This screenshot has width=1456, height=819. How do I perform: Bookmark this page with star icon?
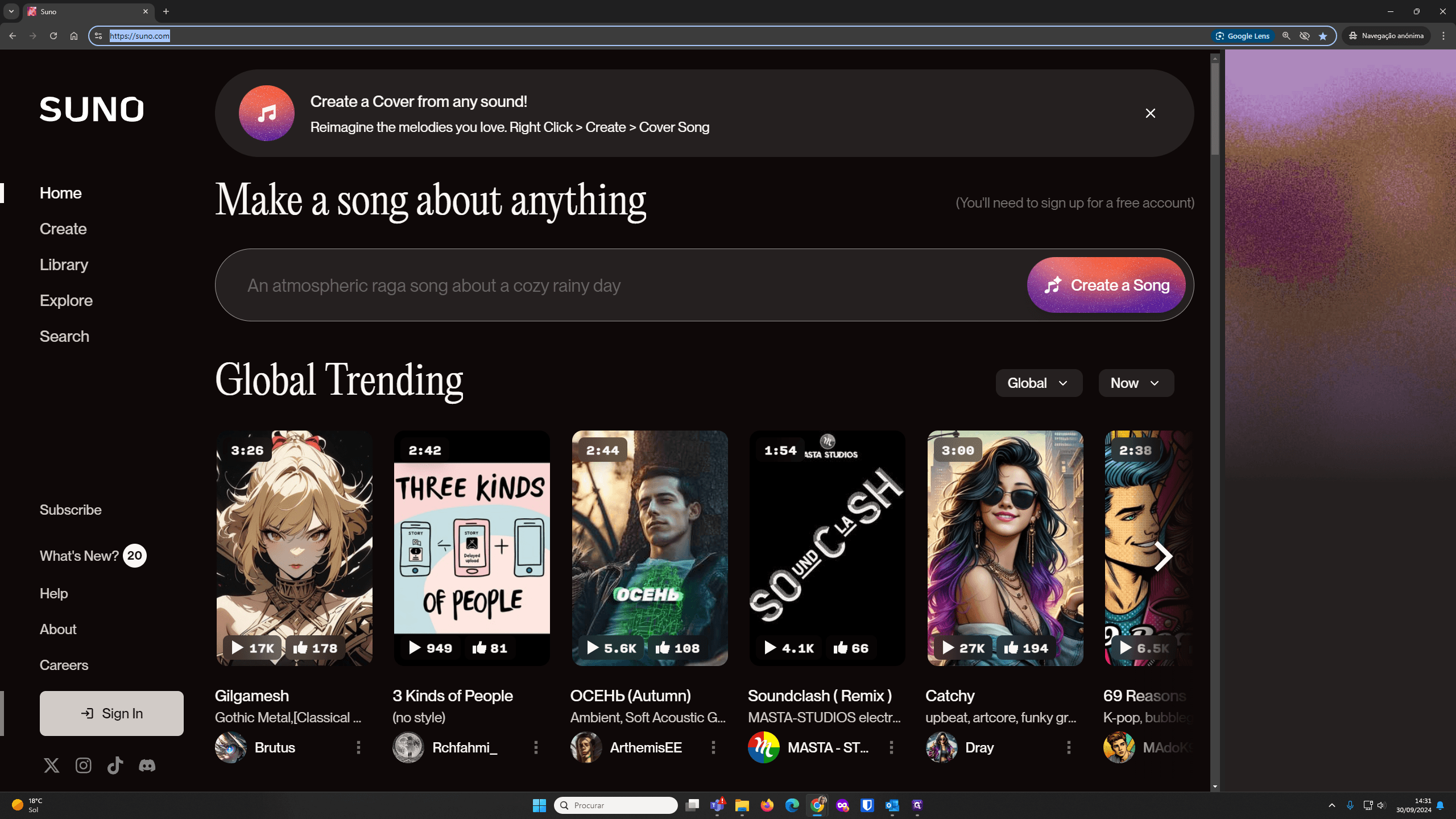click(1323, 36)
